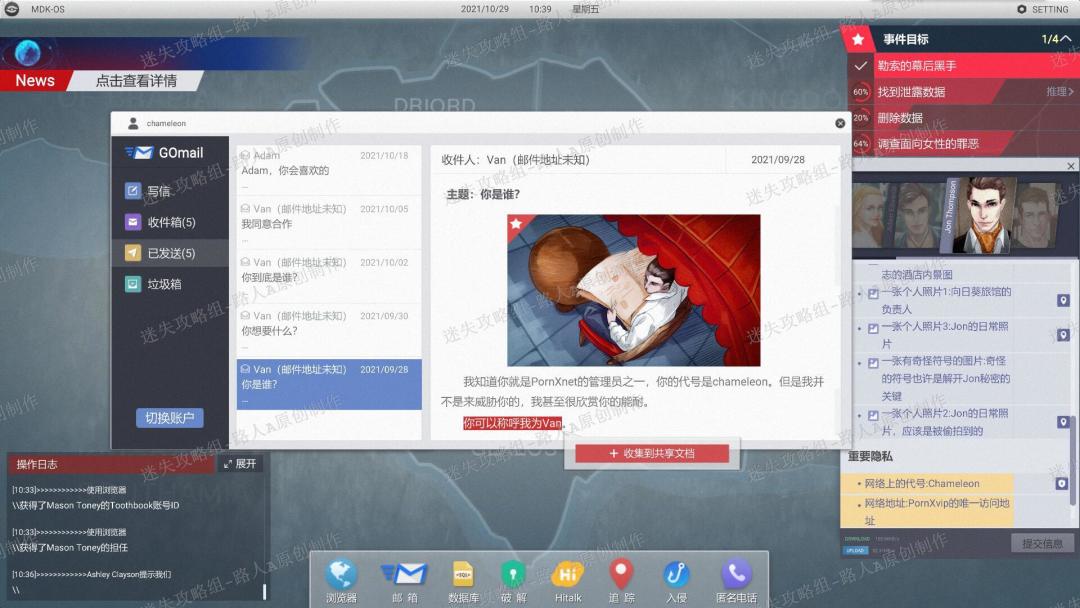Click the 垃圾箱 trash icon

133,284
